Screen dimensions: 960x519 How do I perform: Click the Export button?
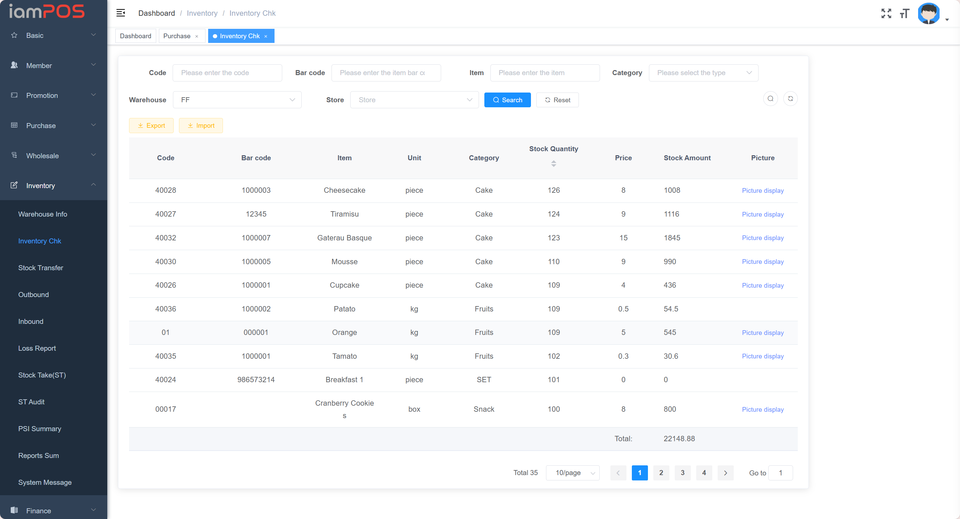[151, 126]
